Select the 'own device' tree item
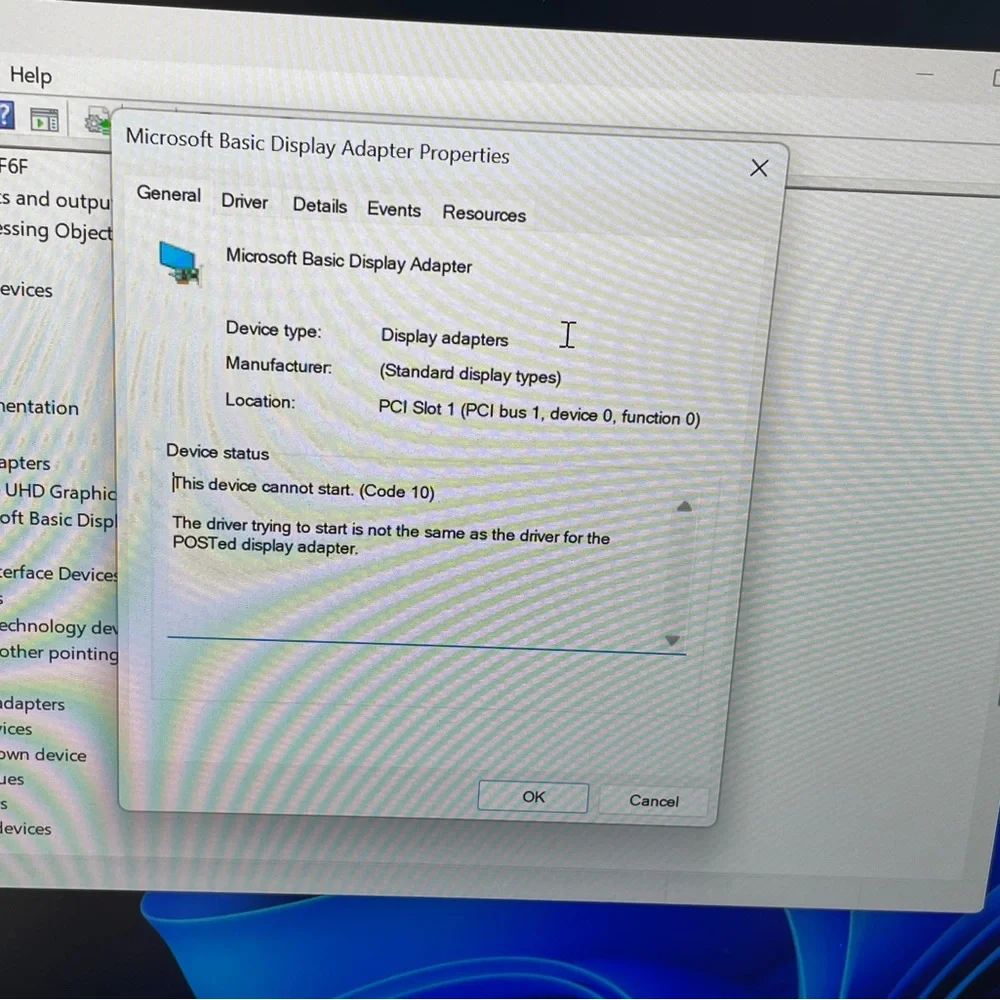 point(43,754)
